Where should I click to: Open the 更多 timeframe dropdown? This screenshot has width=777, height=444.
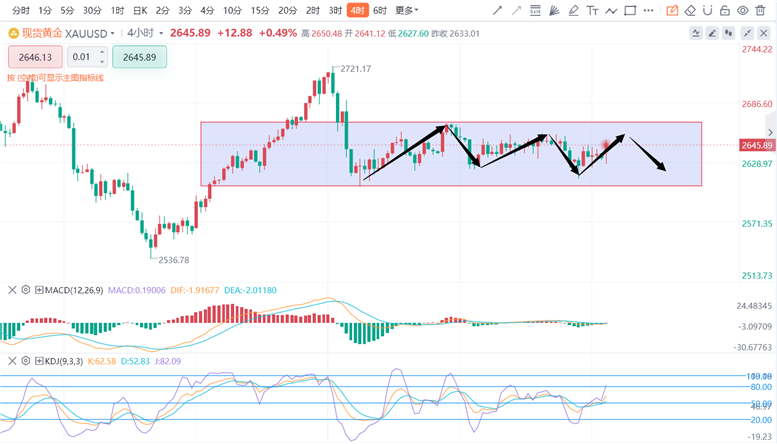[x=407, y=10]
